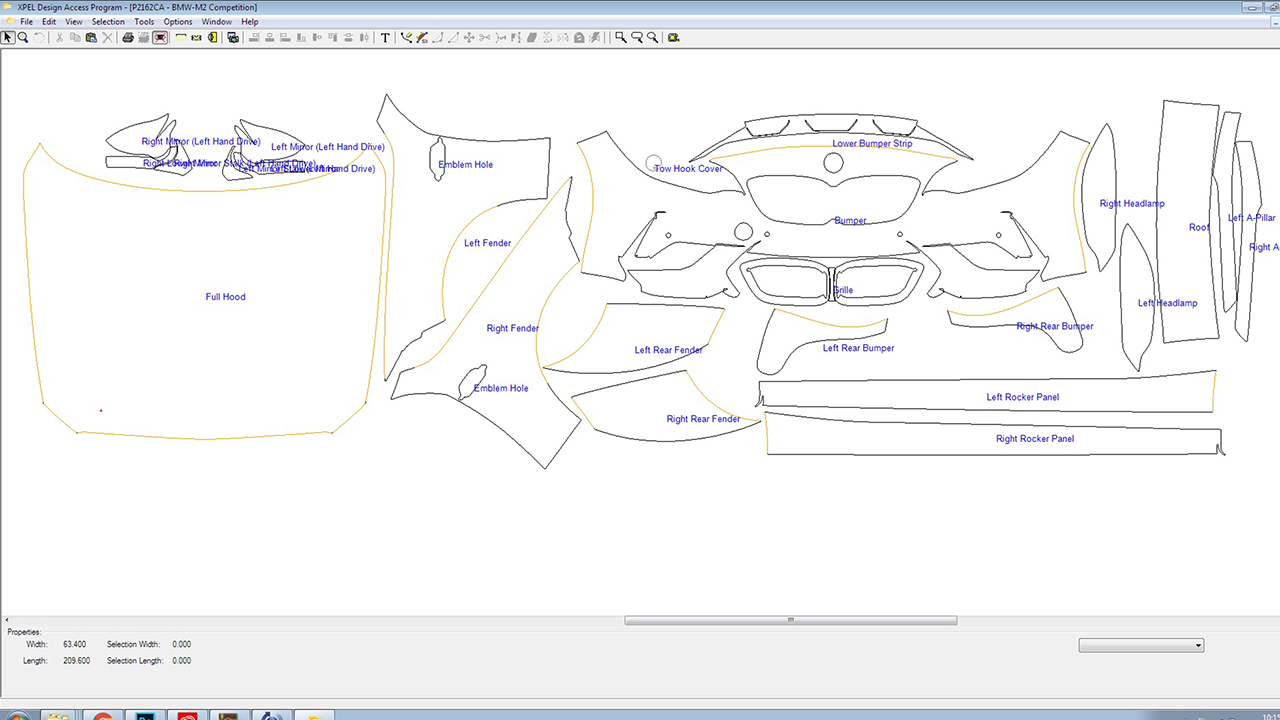Open the Edit menu
Image resolution: width=1280 pixels, height=720 pixels.
coord(49,21)
